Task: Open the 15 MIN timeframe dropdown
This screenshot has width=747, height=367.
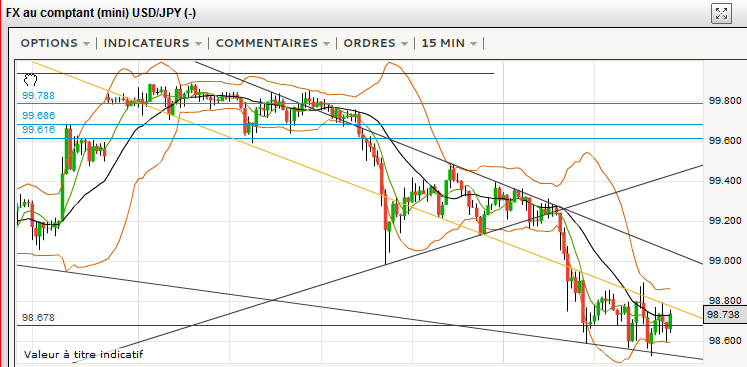Action: [x=449, y=43]
